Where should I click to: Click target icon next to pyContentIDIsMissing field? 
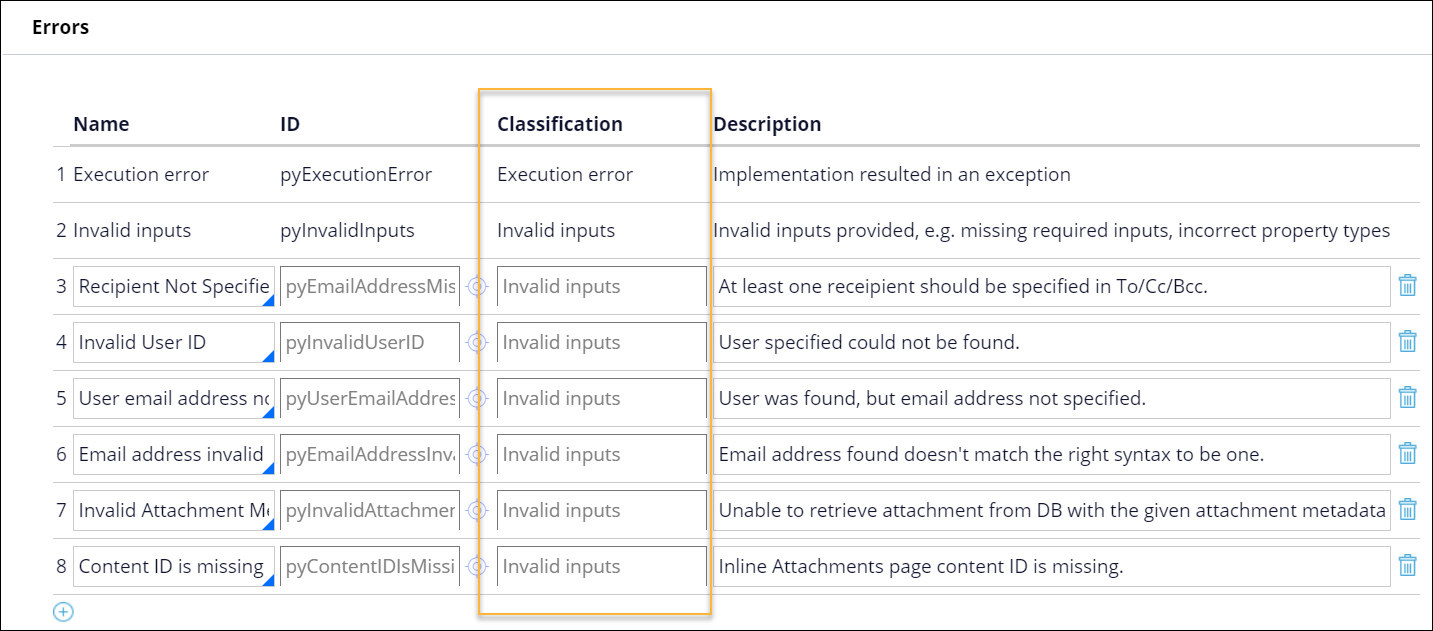pyautogui.click(x=477, y=566)
